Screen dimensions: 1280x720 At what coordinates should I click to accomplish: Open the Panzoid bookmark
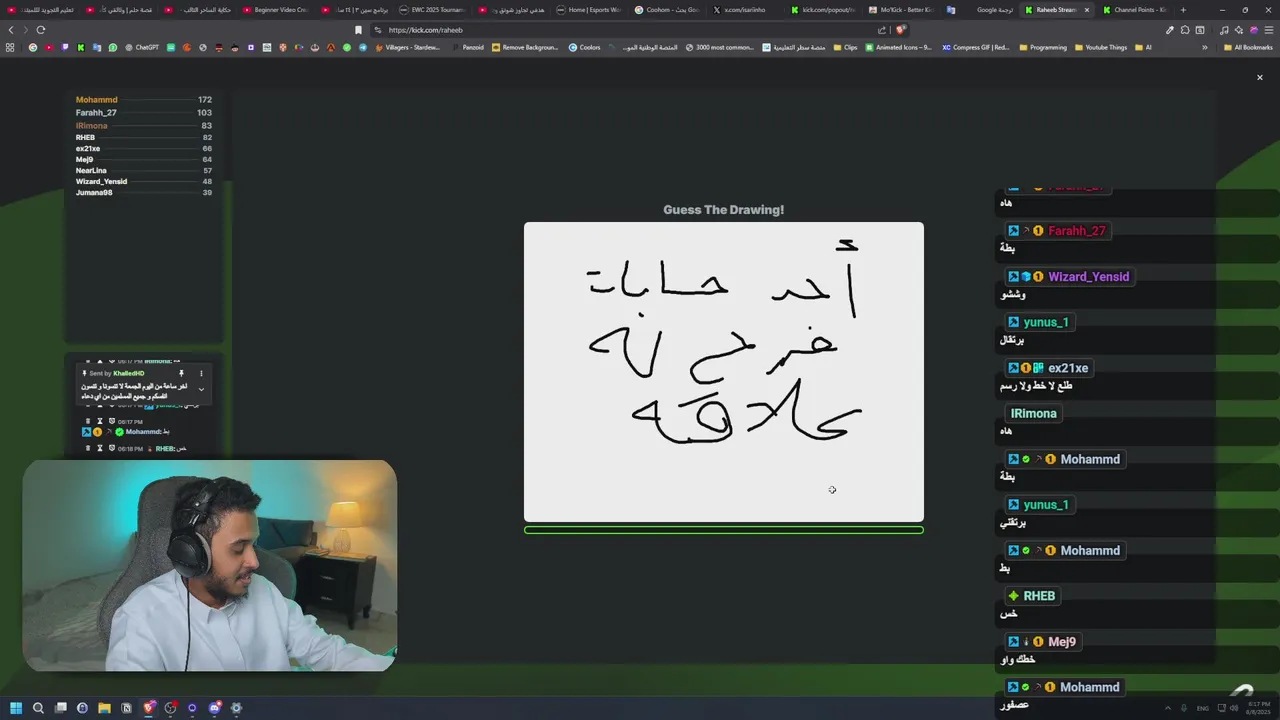tap(468, 47)
